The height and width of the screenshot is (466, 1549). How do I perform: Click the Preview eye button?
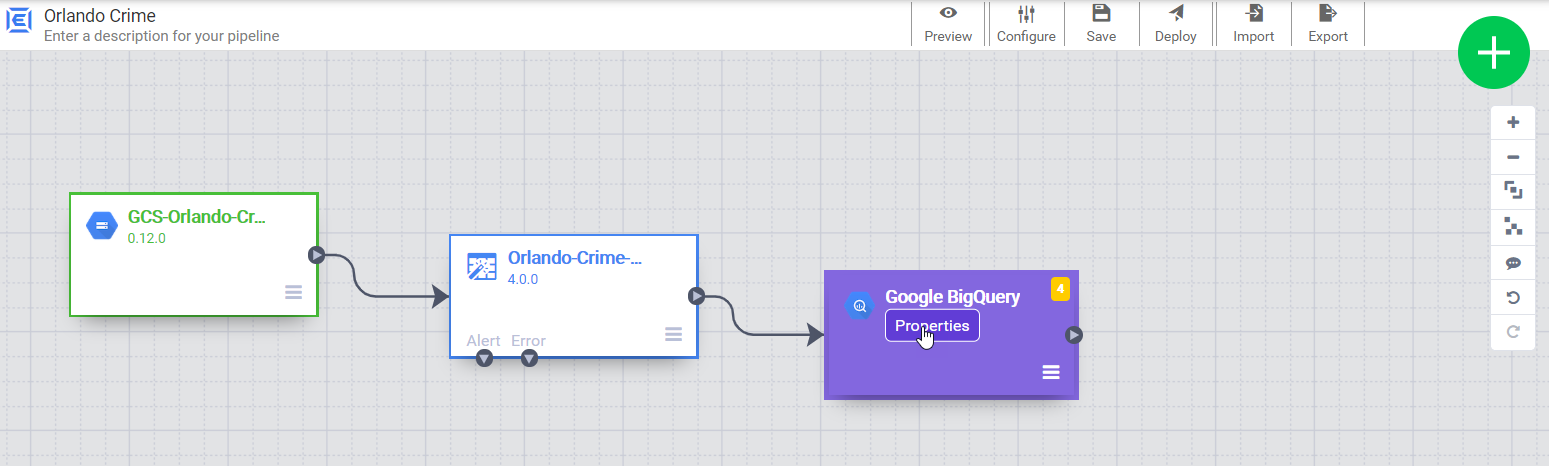[x=948, y=24]
